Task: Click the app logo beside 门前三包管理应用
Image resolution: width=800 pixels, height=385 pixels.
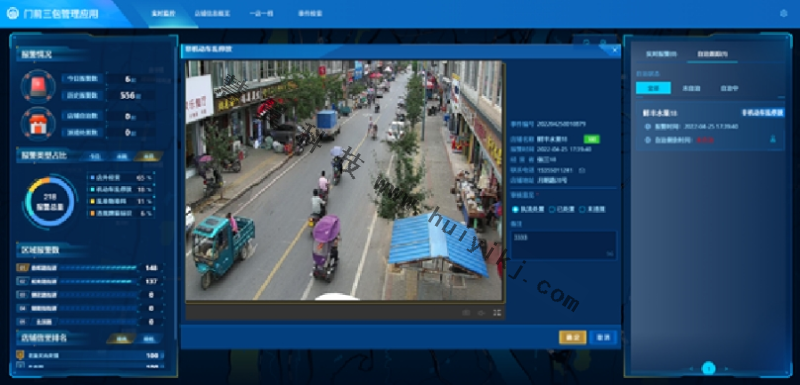Action: [13, 13]
